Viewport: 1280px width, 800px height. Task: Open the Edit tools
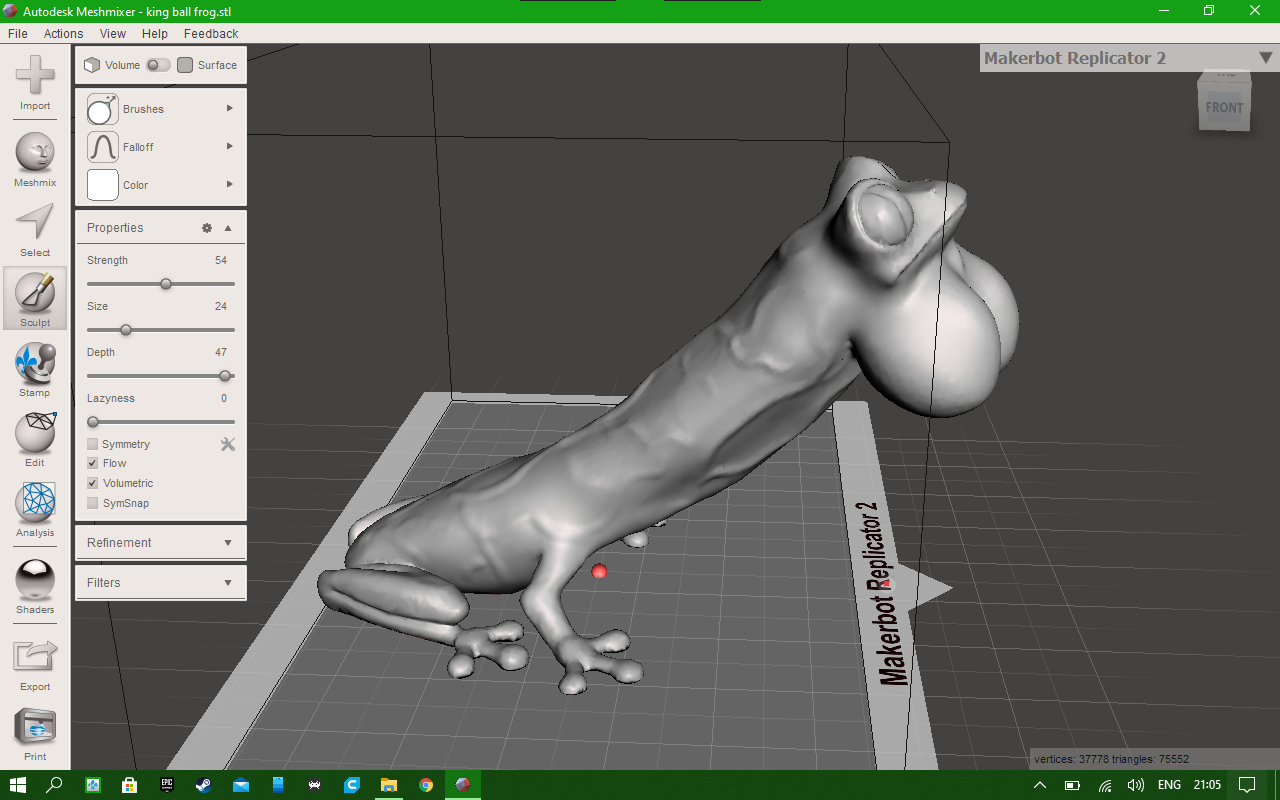tap(35, 438)
